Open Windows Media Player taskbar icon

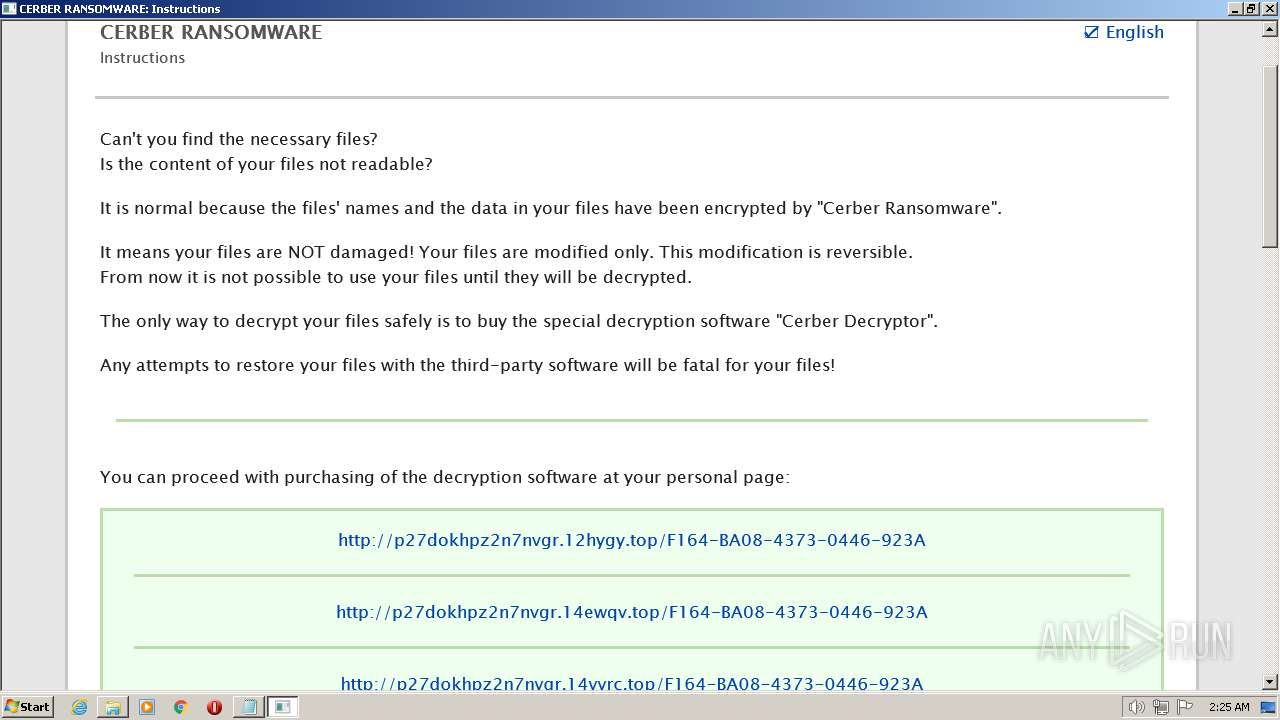pos(147,707)
